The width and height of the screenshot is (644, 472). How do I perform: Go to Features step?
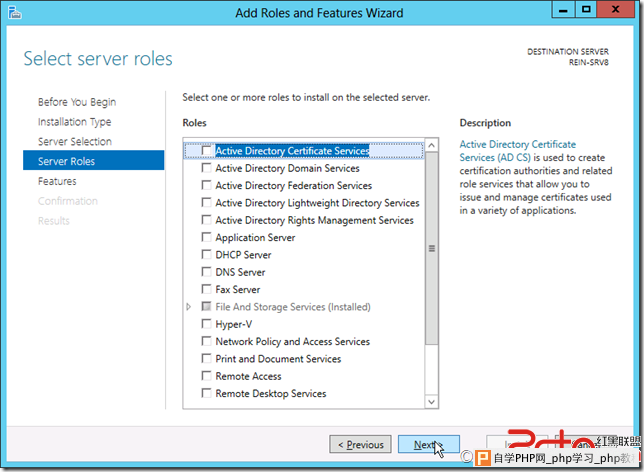pyautogui.click(x=57, y=181)
